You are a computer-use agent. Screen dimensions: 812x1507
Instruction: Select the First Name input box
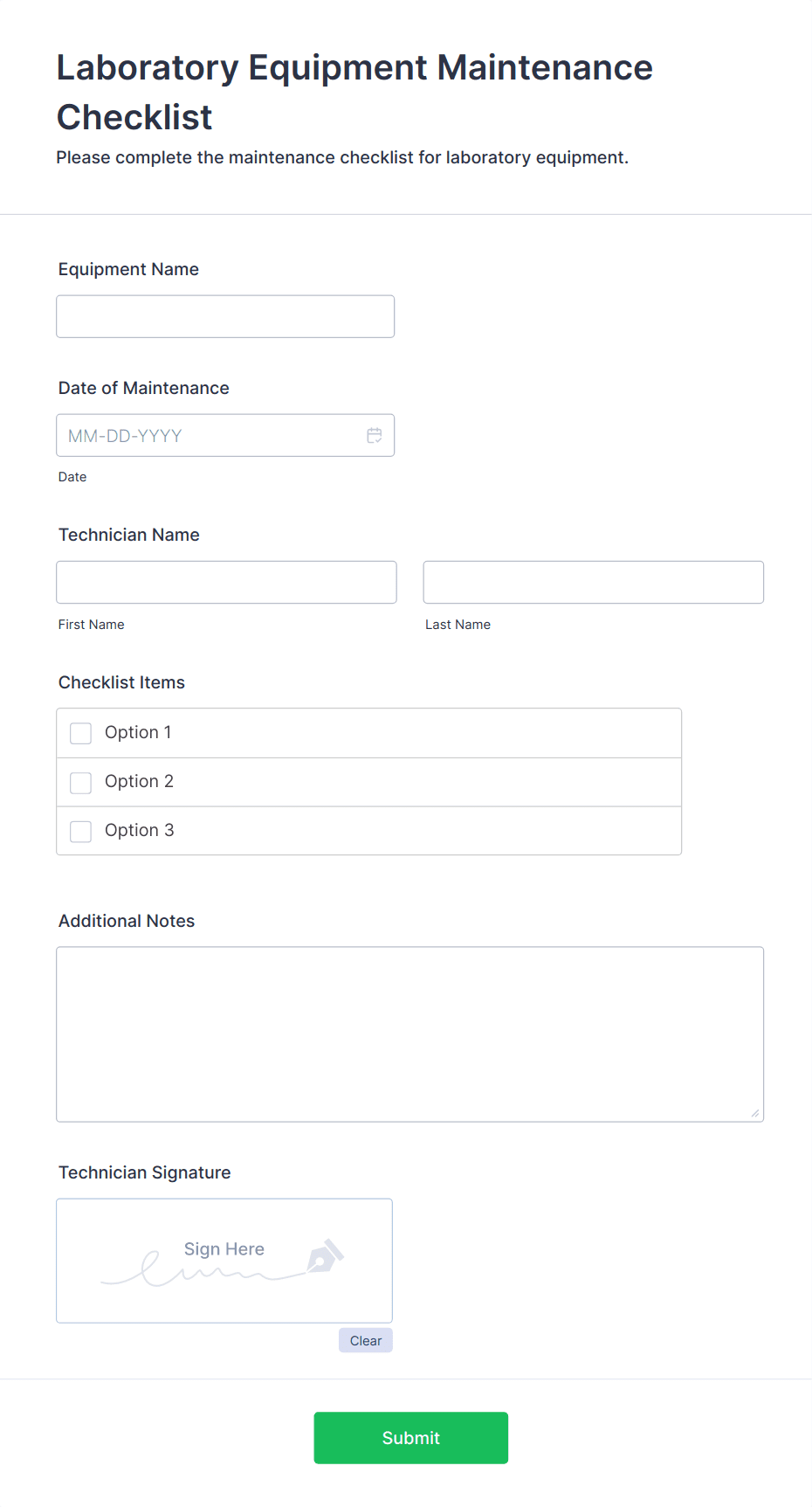point(226,582)
